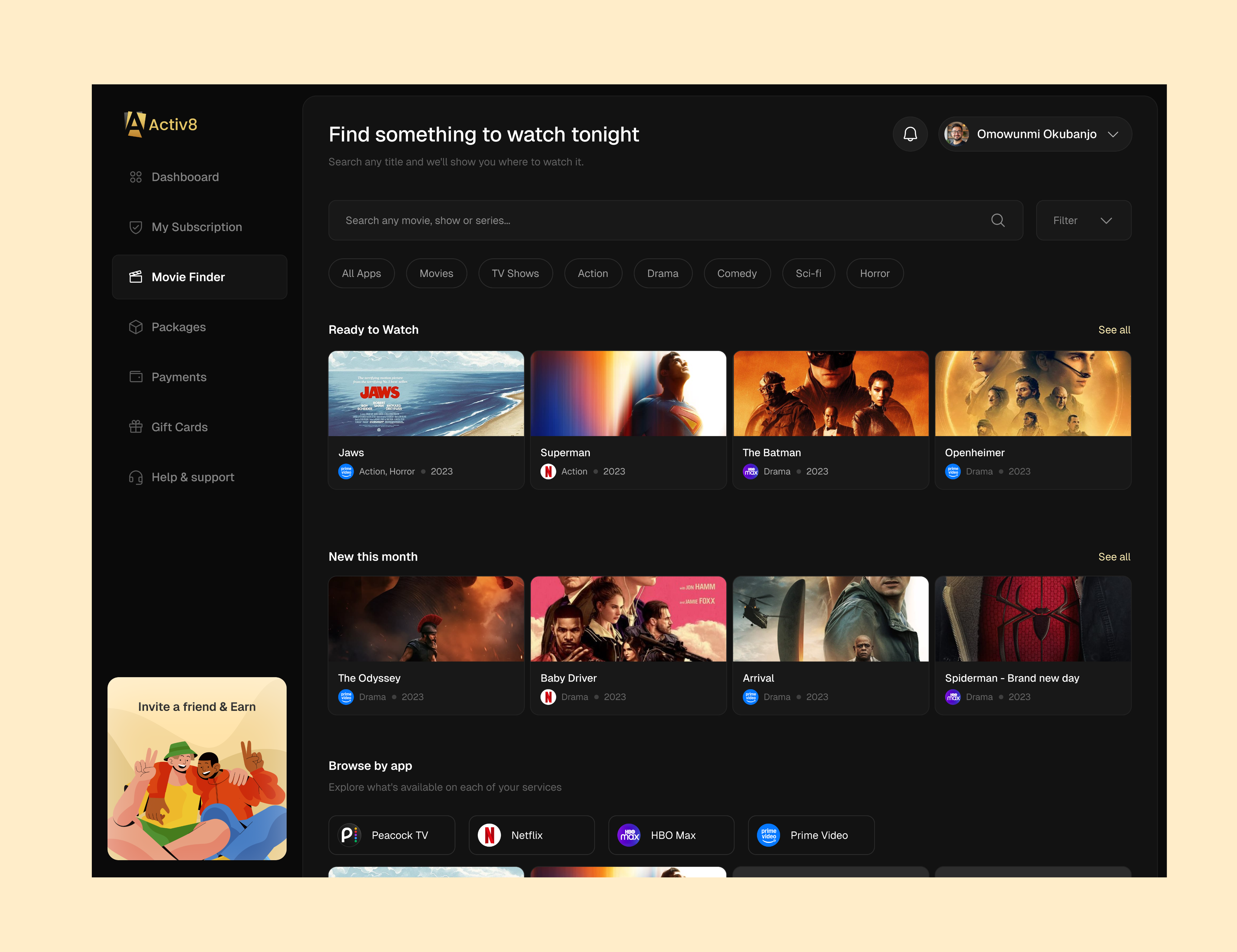Image resolution: width=1237 pixels, height=952 pixels.
Task: Browse Netflix titles
Action: [531, 835]
